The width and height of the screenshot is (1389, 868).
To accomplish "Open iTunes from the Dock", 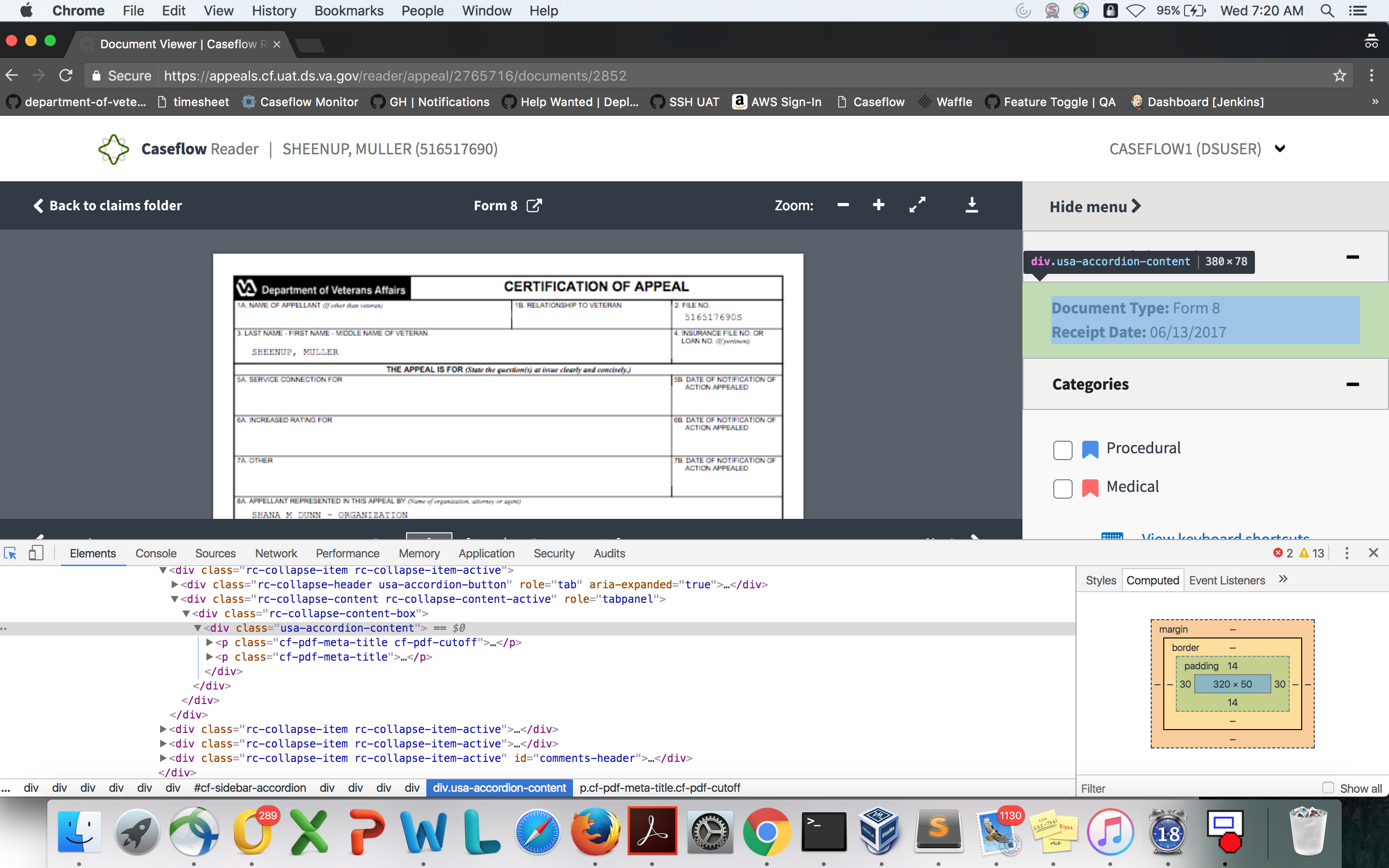I will pyautogui.click(x=1110, y=831).
